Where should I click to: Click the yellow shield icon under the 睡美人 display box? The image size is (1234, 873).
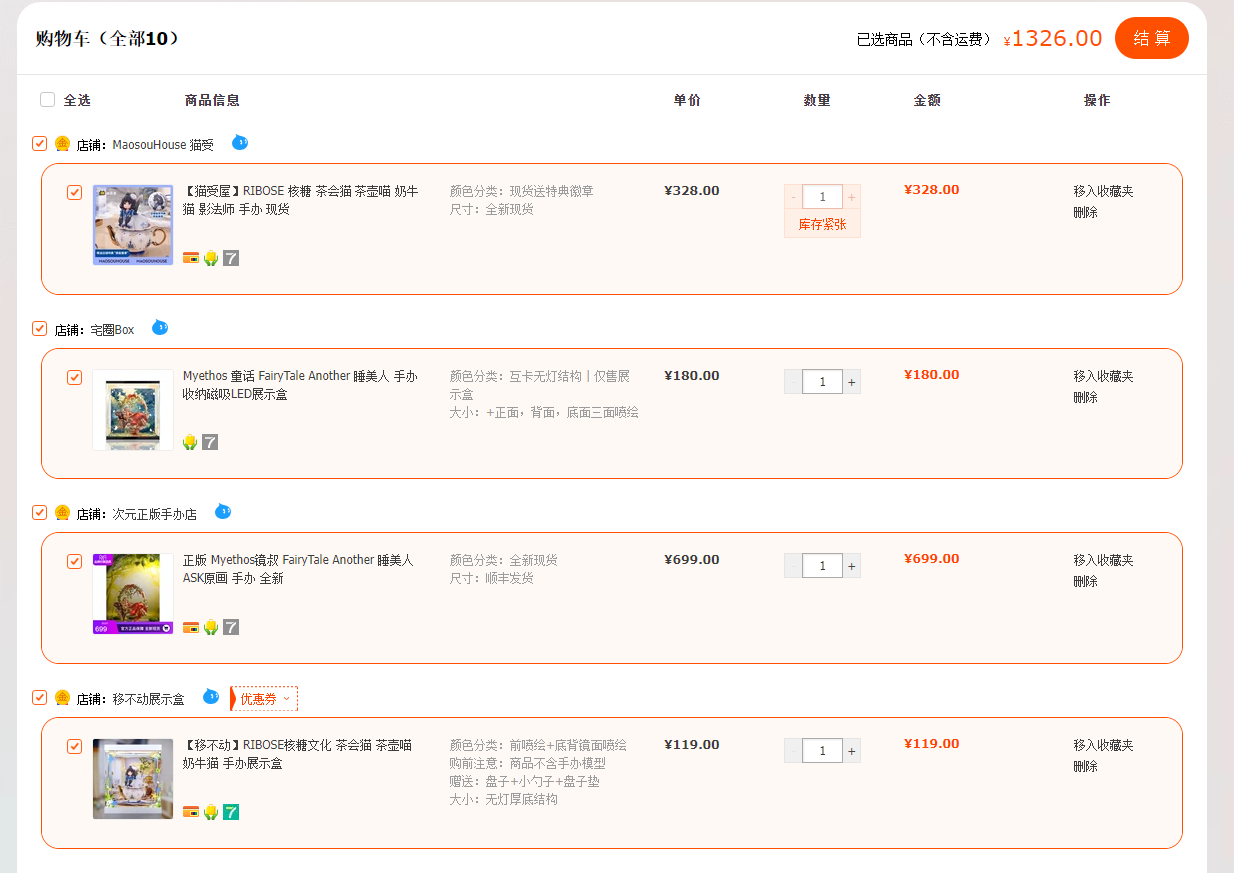click(x=190, y=442)
